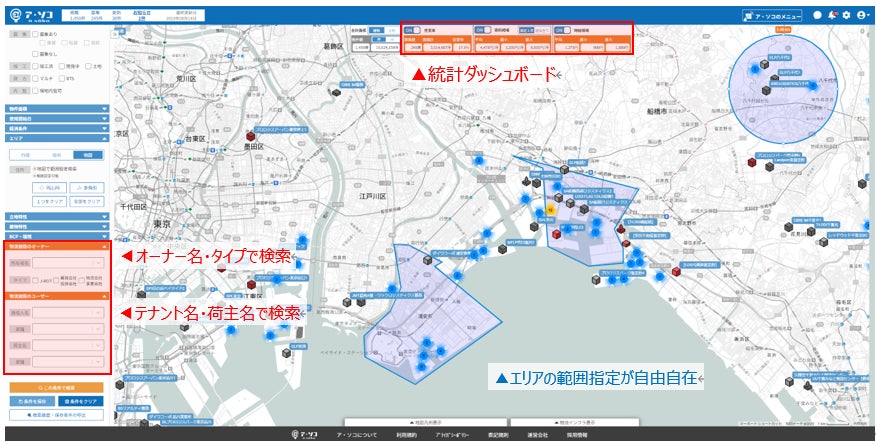Screen dimensions: 876x442
Task: Expand the 立地特性 filter section
Action: click(57, 217)
